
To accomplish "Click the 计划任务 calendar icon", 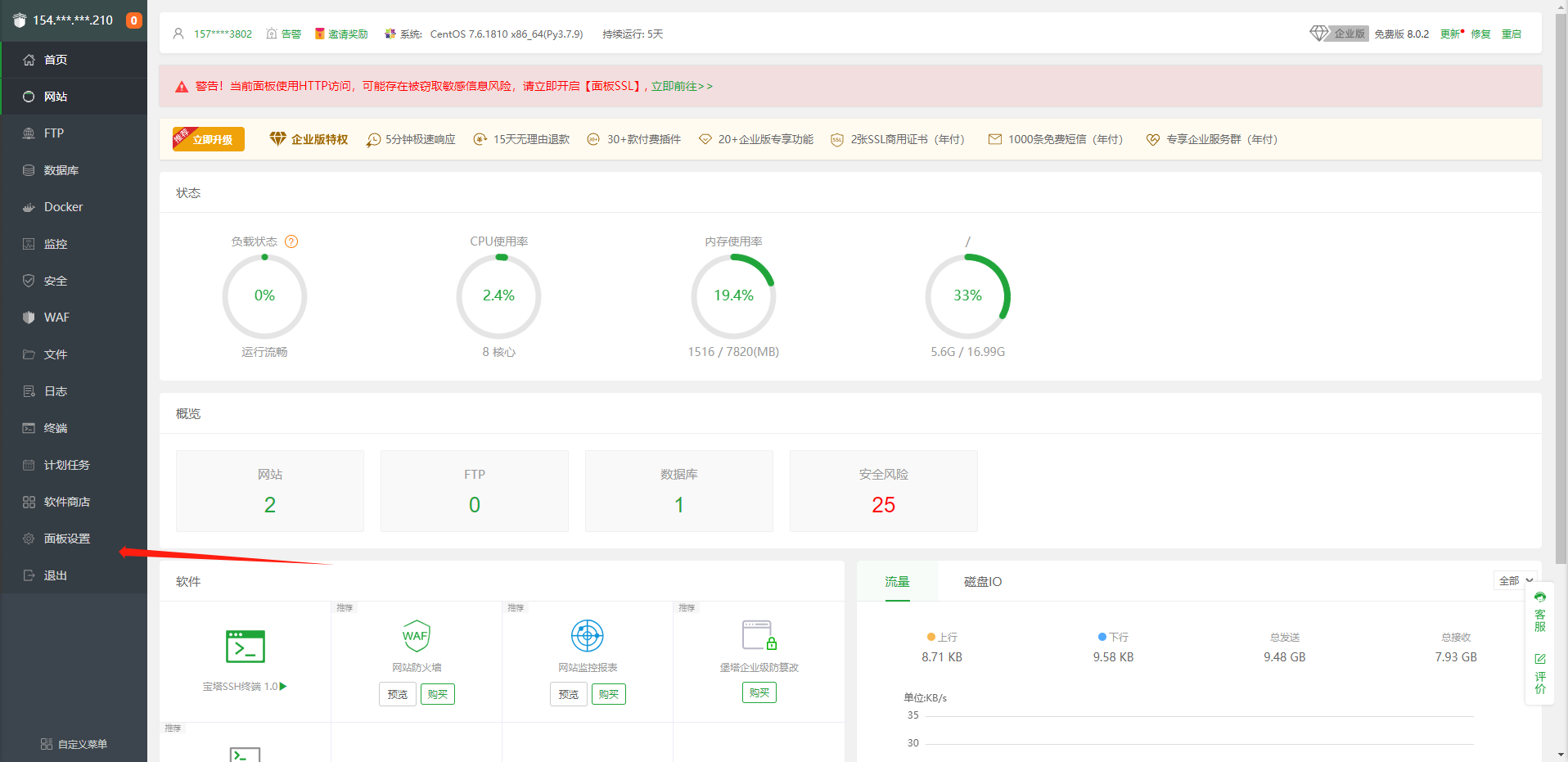I will coord(29,465).
